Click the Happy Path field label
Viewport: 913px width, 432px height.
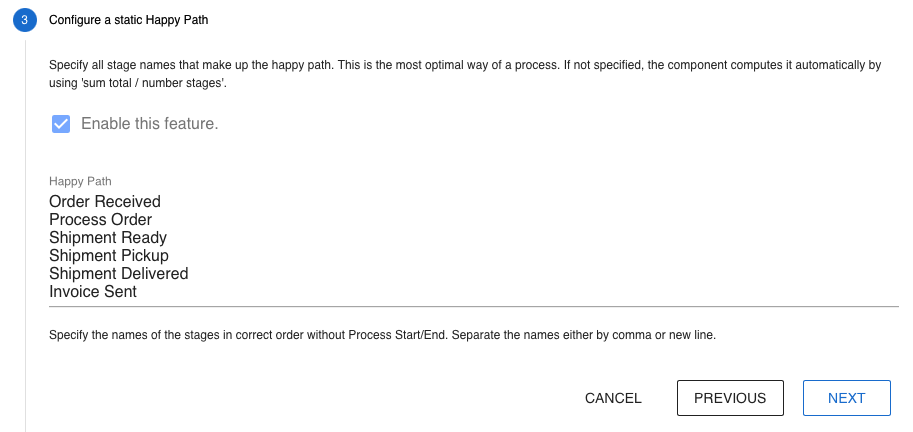[x=80, y=181]
